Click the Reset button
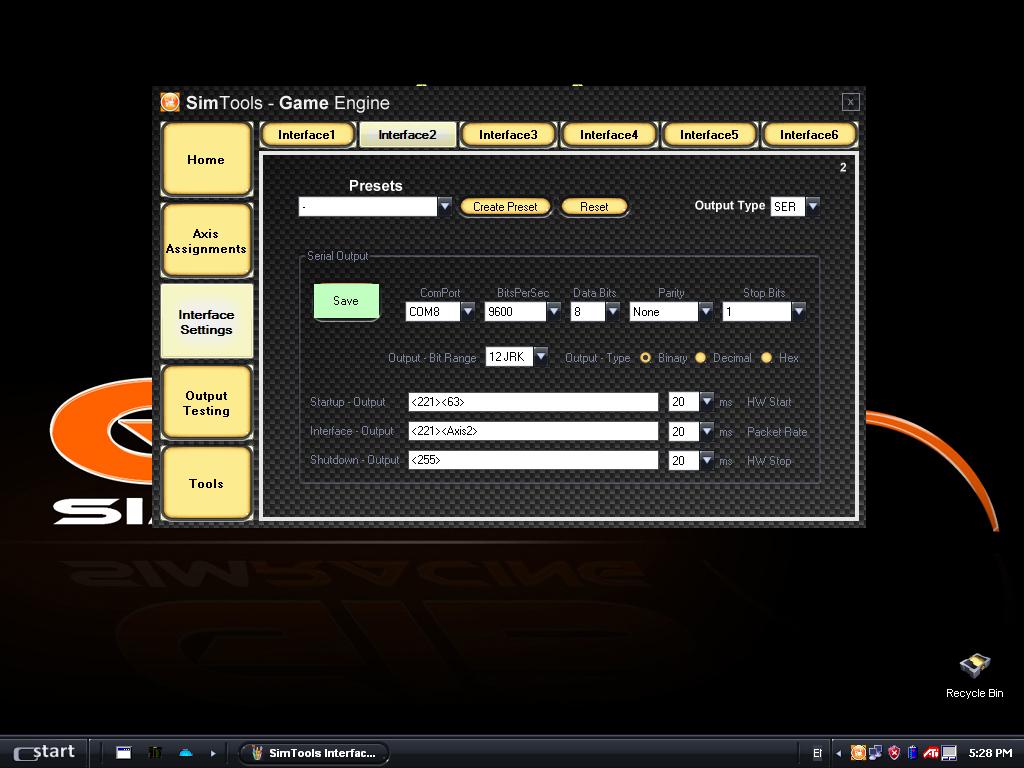 point(594,206)
